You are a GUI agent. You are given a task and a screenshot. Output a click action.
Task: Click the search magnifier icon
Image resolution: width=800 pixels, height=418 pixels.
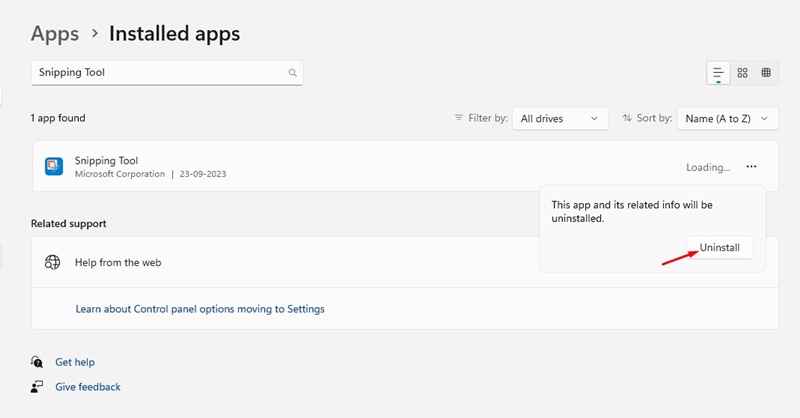pos(292,73)
